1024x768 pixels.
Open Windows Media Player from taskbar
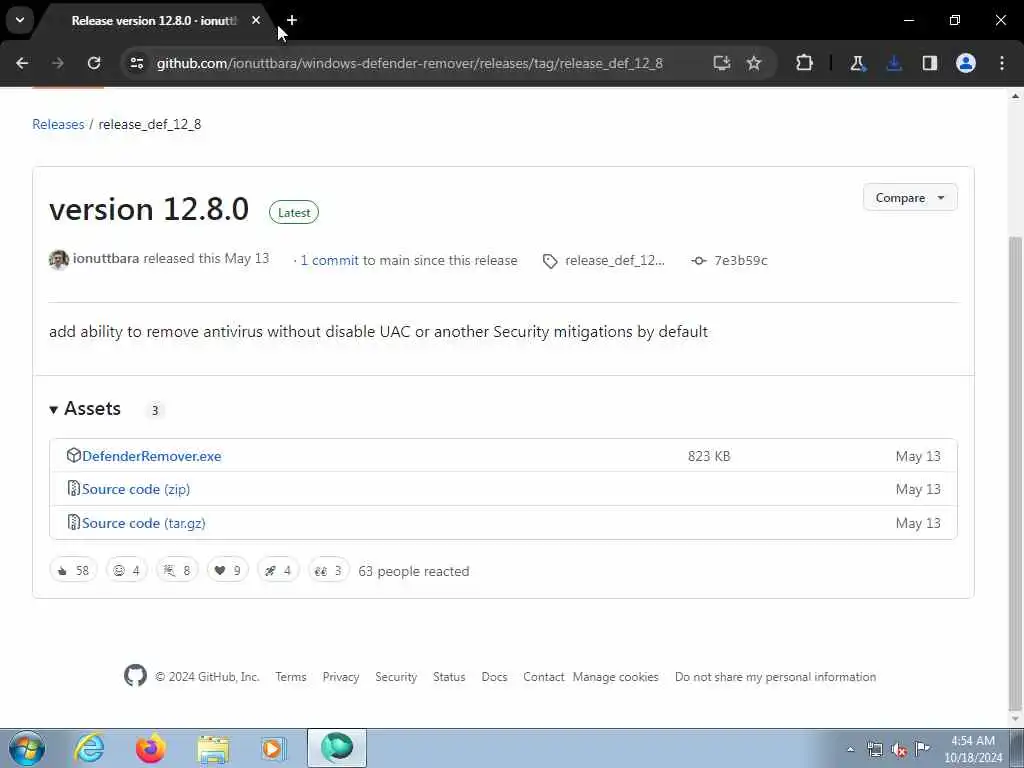coord(273,748)
